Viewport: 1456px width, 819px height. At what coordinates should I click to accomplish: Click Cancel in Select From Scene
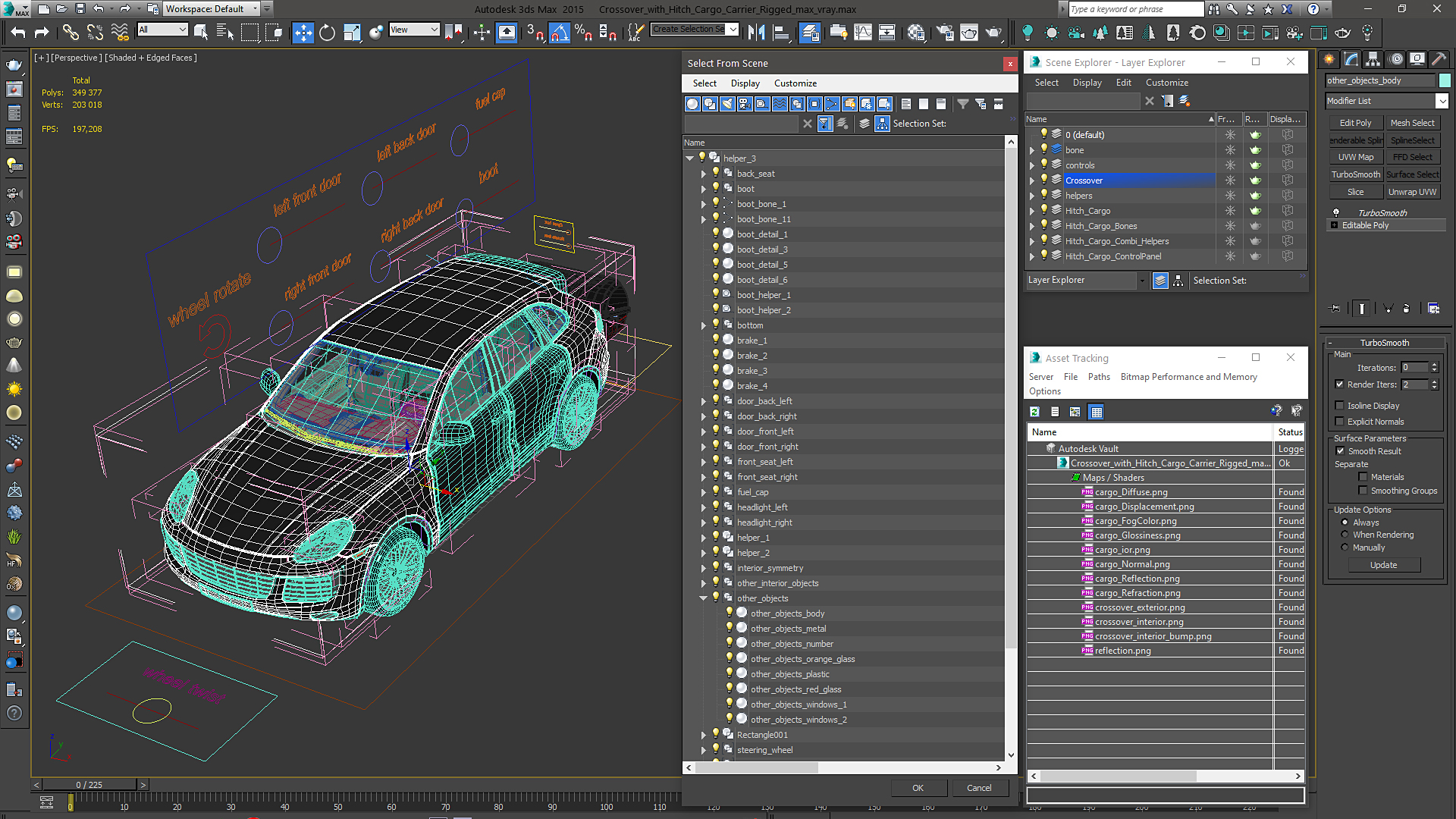[979, 788]
